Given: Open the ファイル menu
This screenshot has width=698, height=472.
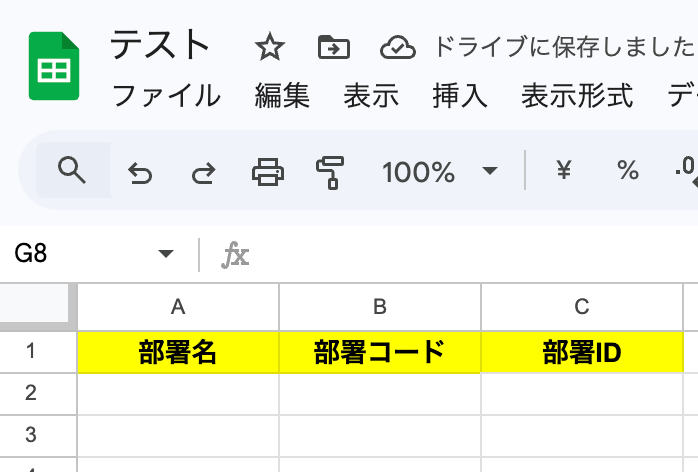Looking at the screenshot, I should point(166,96).
